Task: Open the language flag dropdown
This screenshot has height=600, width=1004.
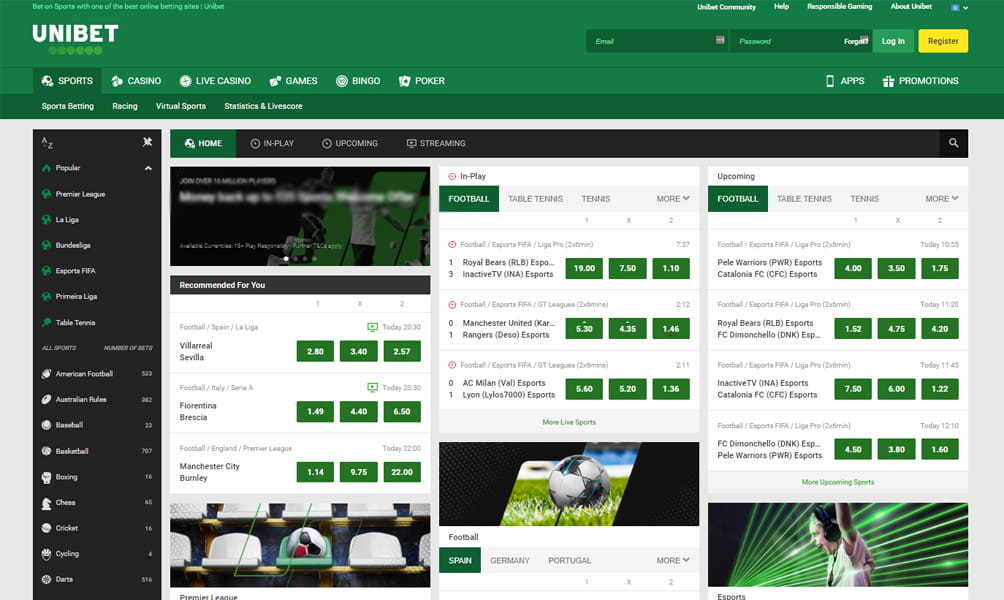Action: 959,8
